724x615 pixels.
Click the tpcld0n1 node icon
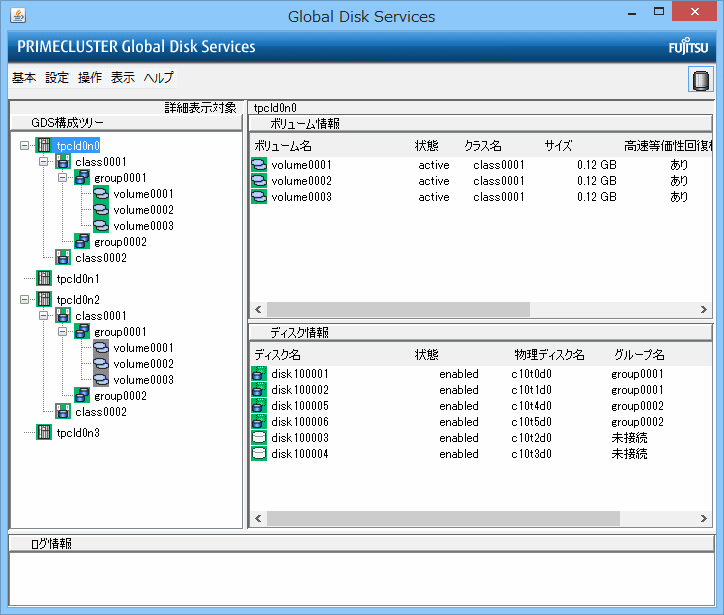(44, 278)
